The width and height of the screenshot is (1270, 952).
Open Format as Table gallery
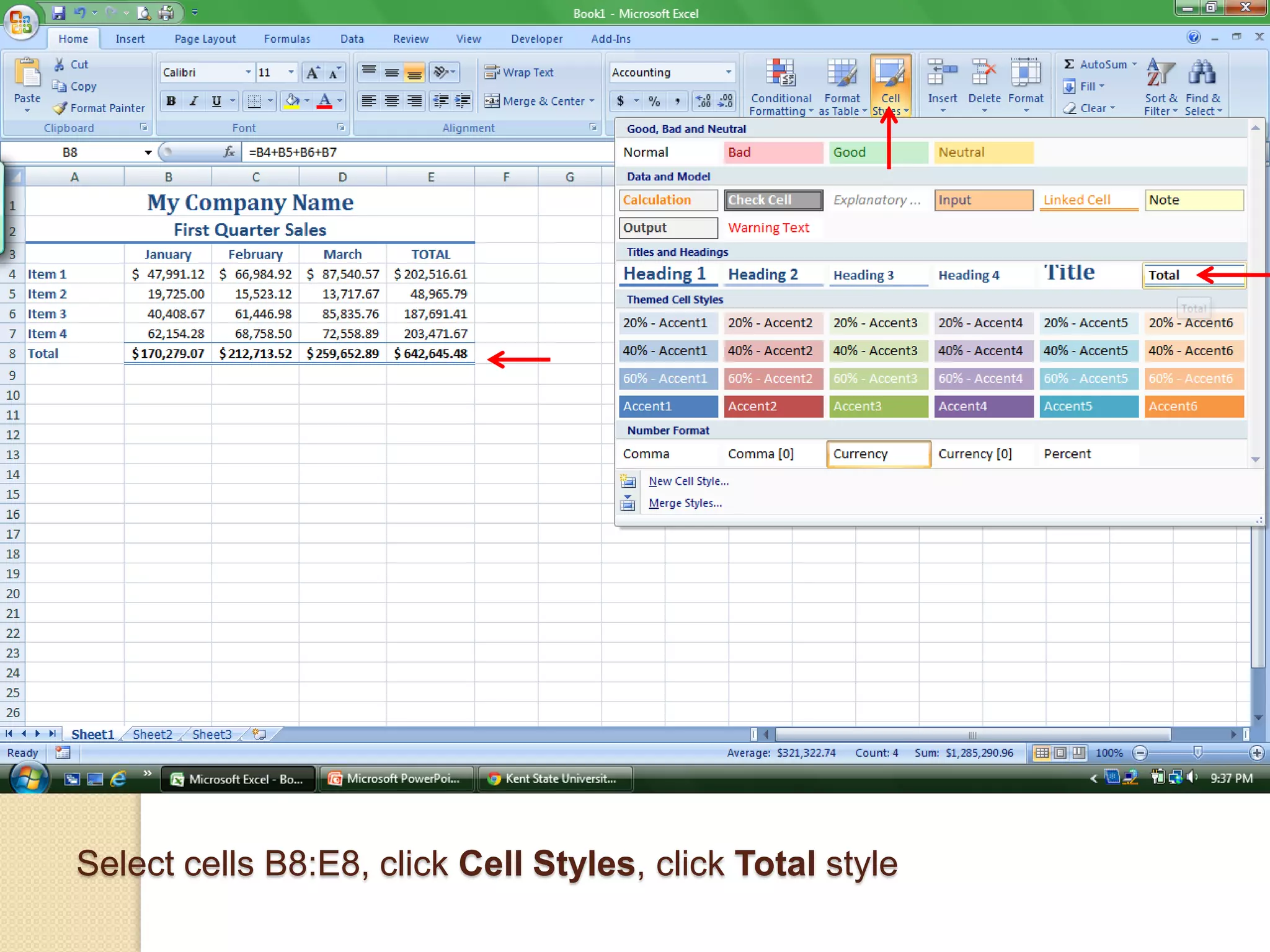click(842, 86)
